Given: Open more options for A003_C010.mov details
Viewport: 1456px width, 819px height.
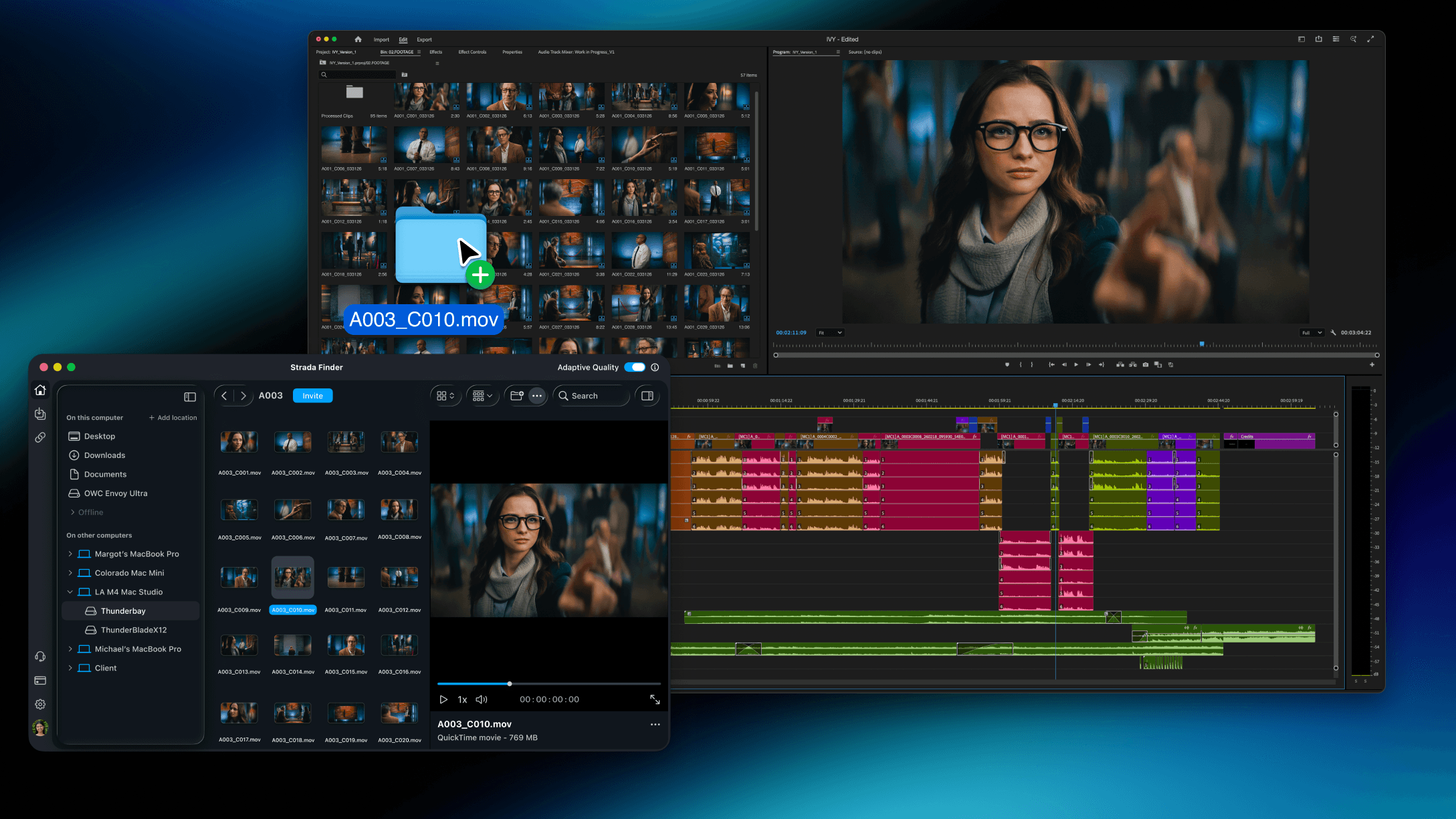Looking at the screenshot, I should (x=655, y=725).
